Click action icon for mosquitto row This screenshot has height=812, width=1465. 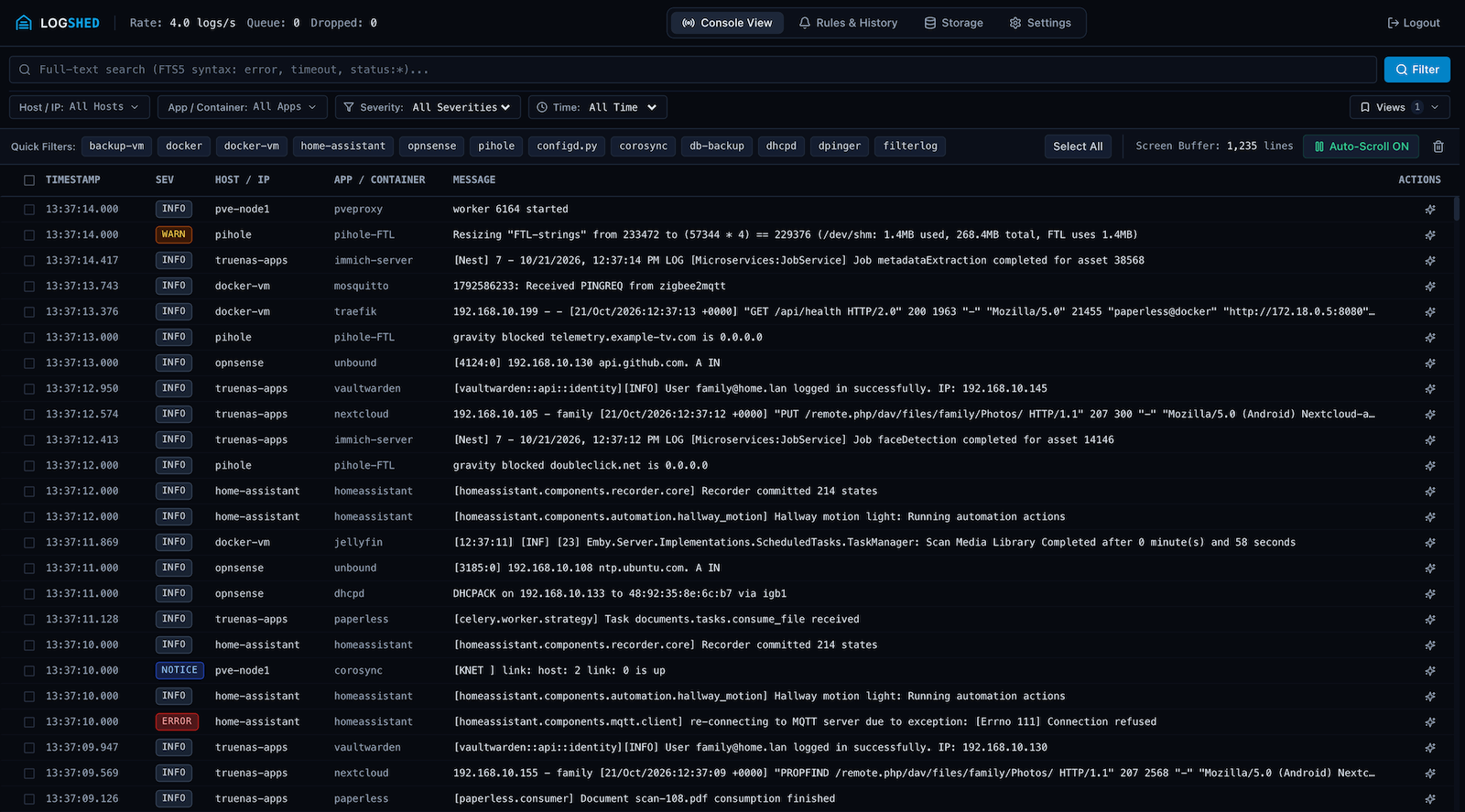(1430, 287)
